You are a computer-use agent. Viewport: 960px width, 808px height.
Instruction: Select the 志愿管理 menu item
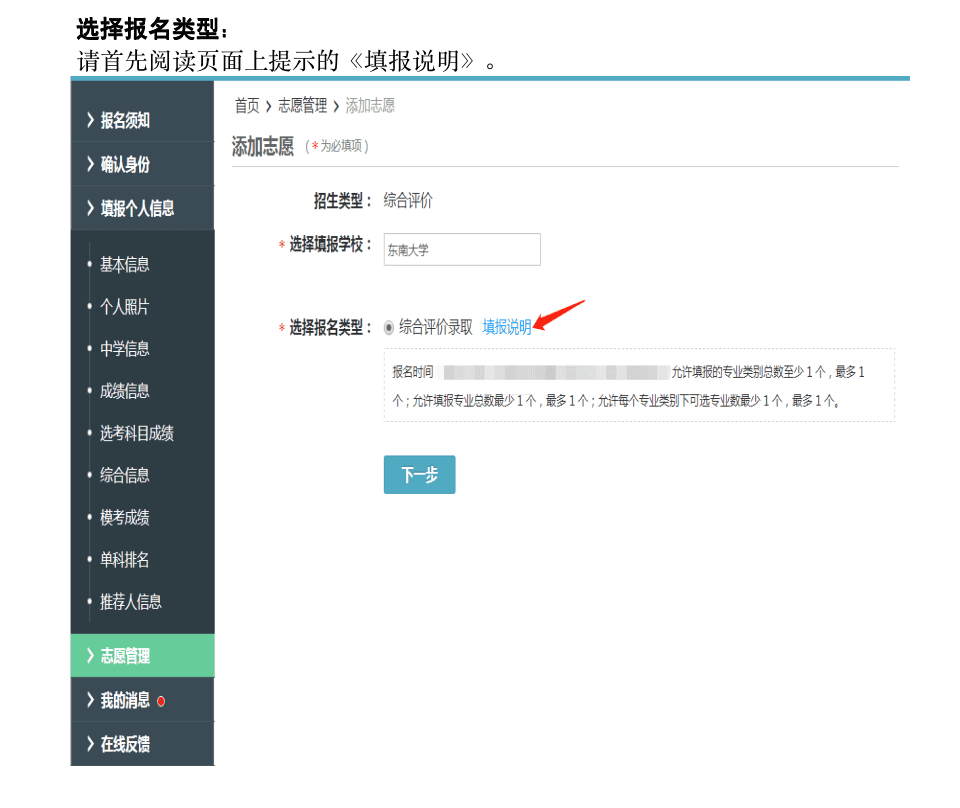coord(125,657)
